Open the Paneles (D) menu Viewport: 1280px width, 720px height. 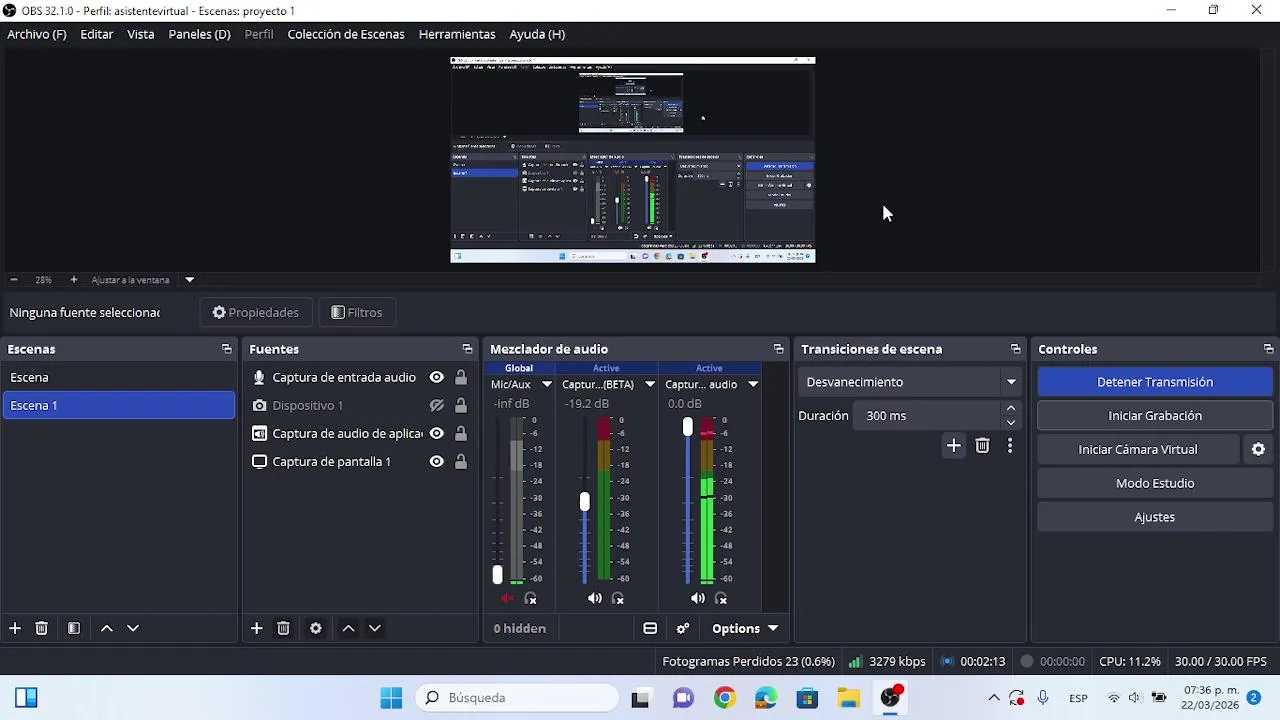point(199,34)
